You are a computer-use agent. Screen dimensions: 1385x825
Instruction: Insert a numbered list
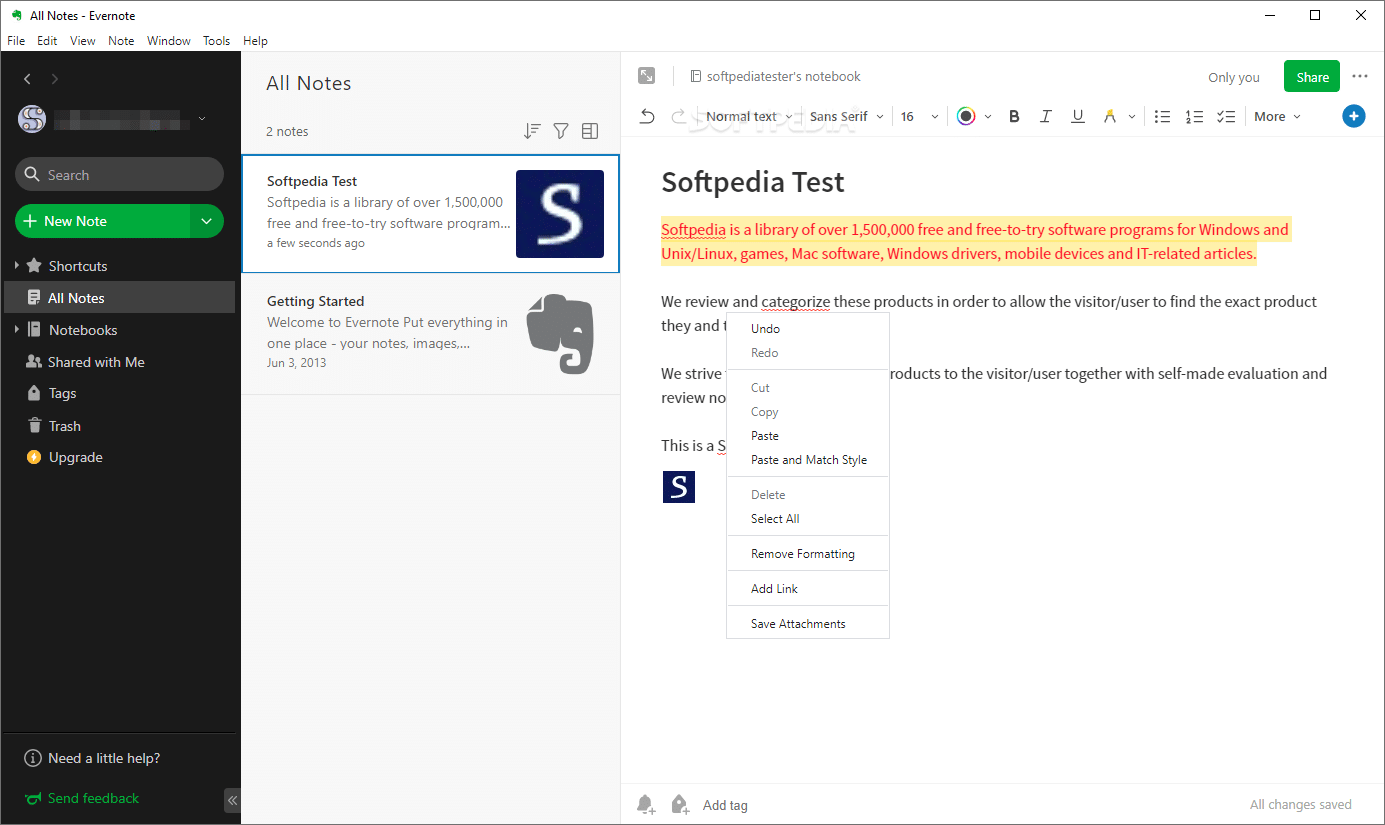pos(1194,117)
